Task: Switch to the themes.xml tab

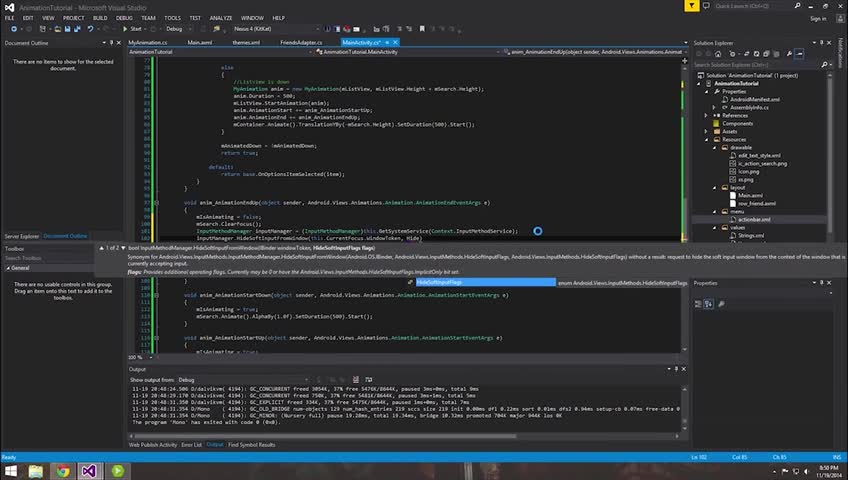Action: (x=246, y=42)
